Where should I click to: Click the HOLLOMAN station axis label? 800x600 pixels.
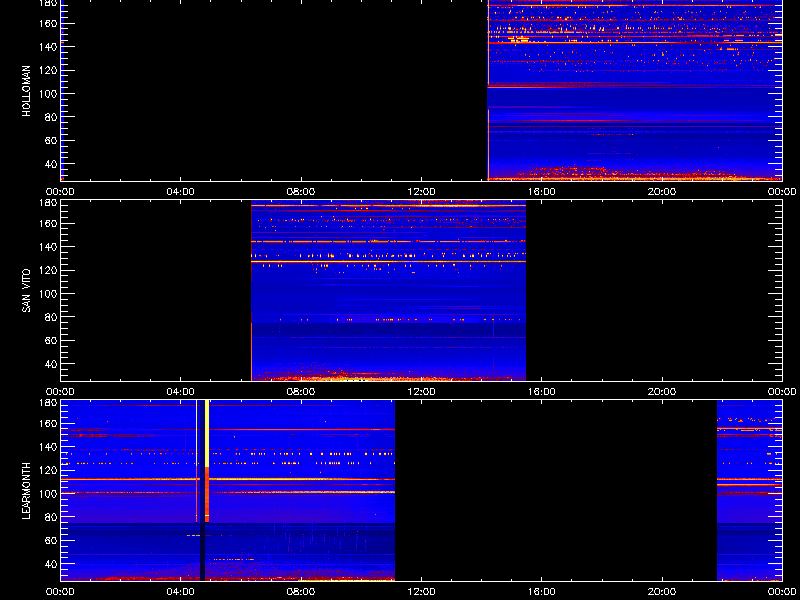(27, 91)
